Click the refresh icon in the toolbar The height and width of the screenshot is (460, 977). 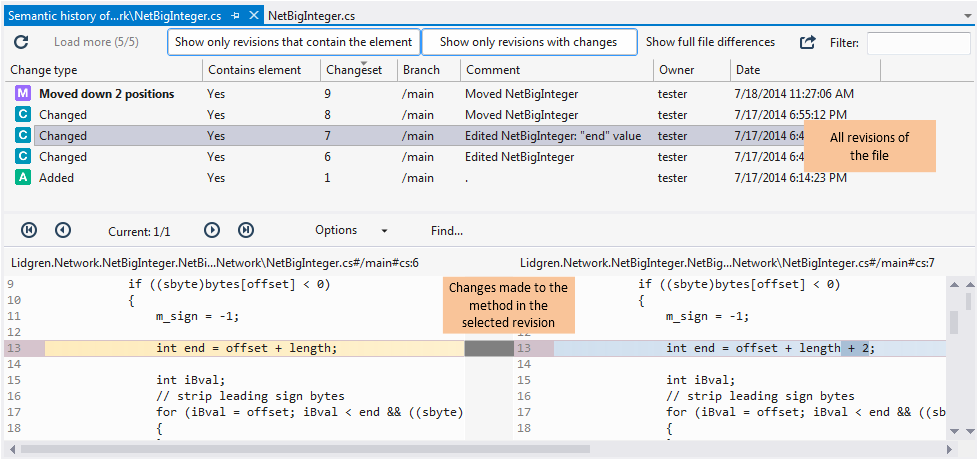coord(21,43)
